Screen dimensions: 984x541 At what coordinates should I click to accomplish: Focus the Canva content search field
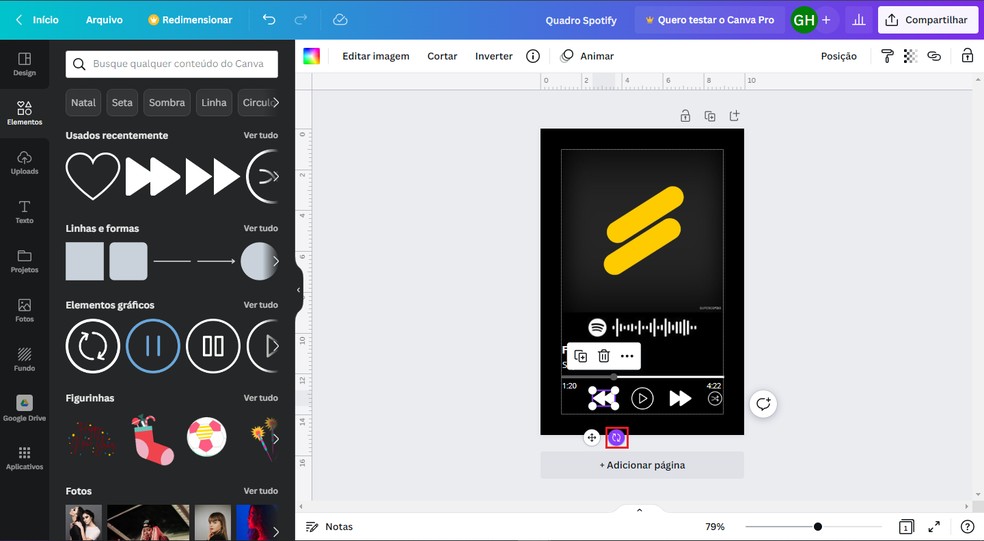tap(171, 64)
